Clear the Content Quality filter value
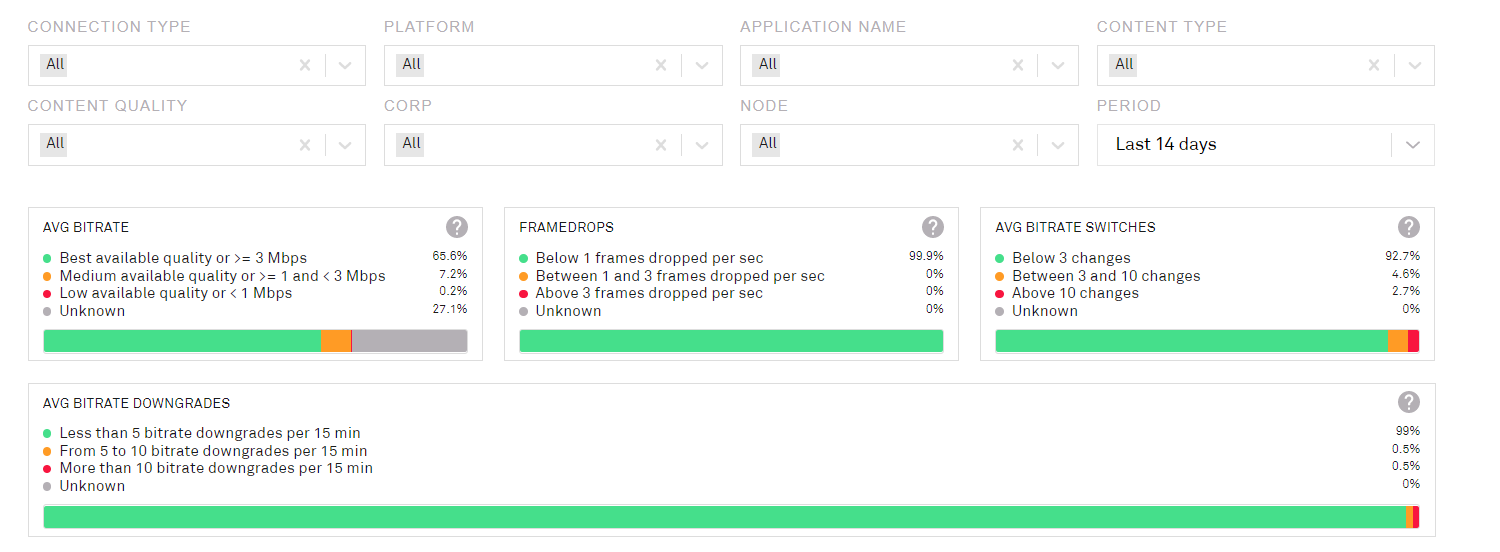 (305, 145)
